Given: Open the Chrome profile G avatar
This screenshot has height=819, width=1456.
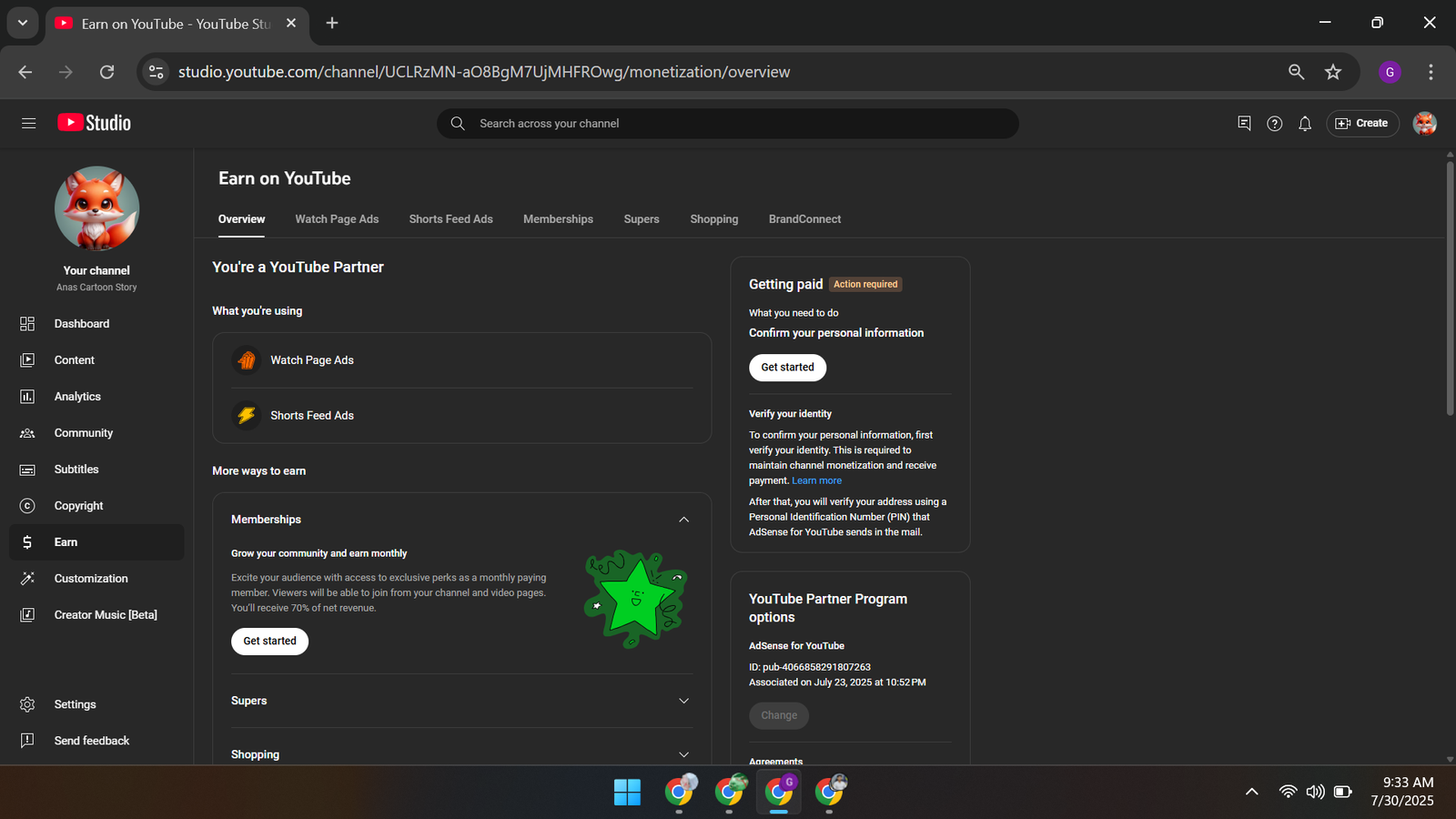Looking at the screenshot, I should pos(1390,72).
